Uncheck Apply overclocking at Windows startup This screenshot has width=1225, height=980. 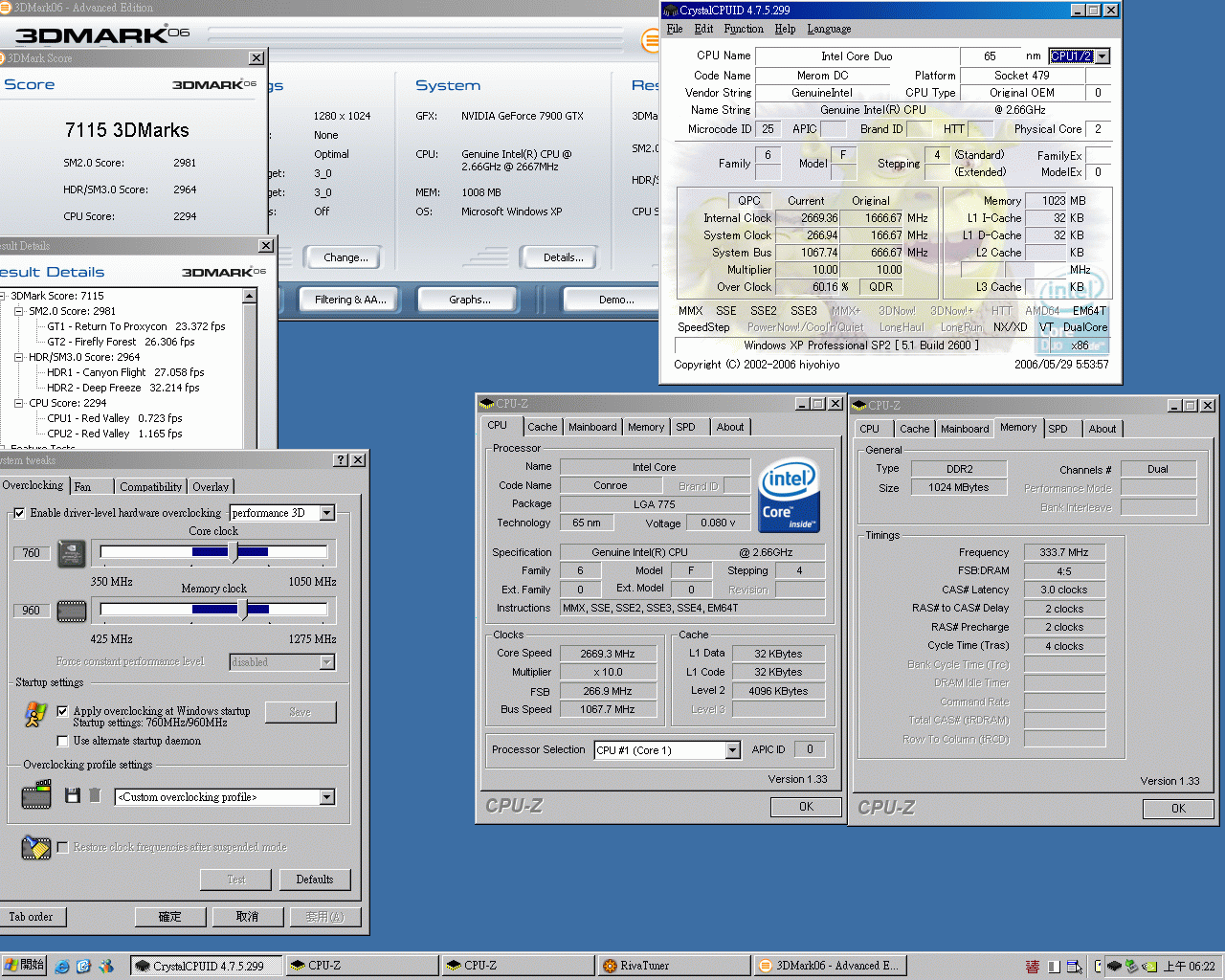coord(63,711)
